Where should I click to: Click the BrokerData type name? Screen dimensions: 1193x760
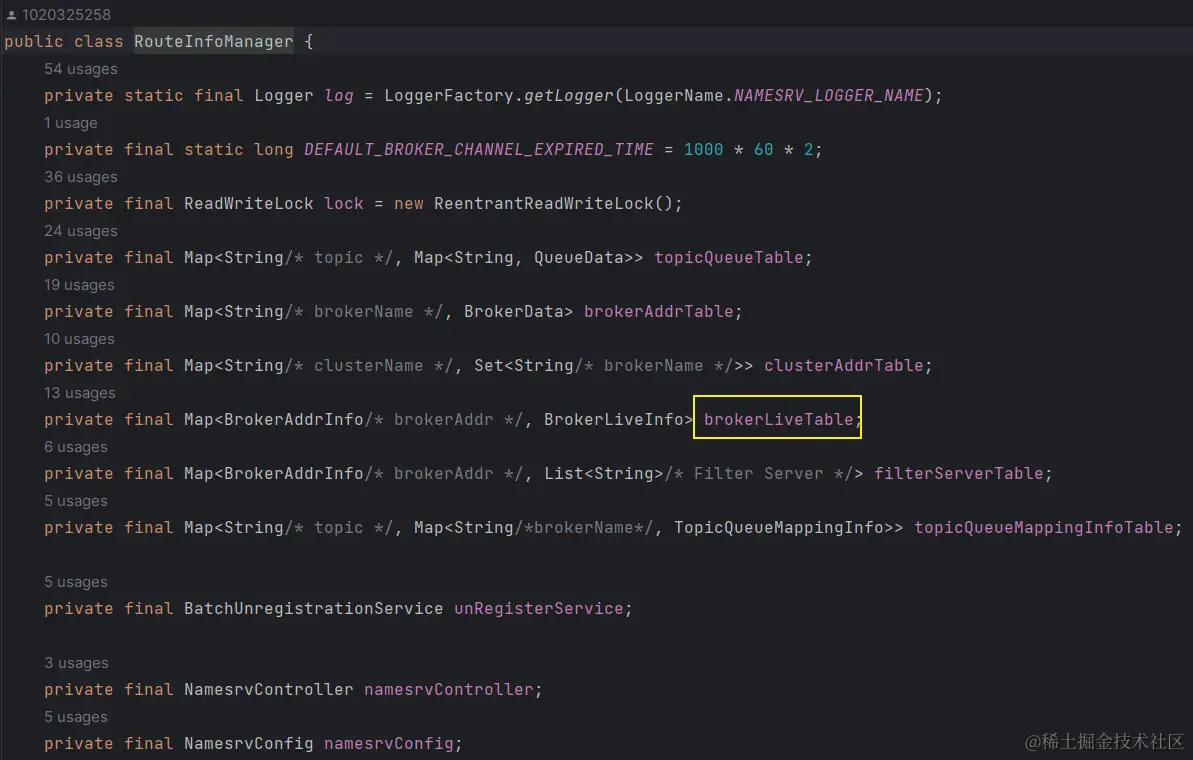514,312
